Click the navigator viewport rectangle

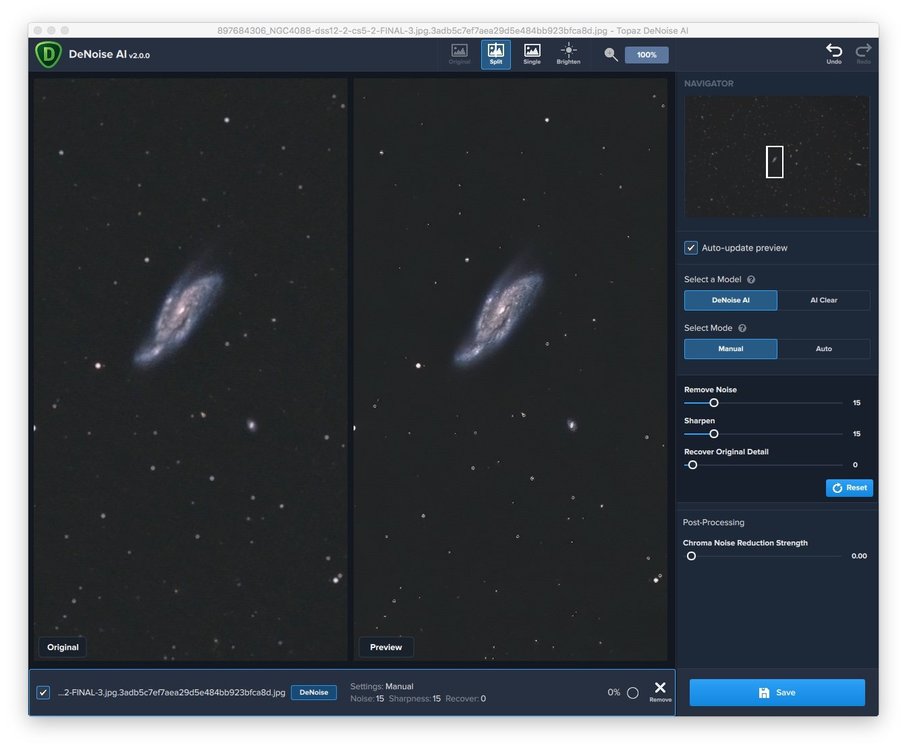(775, 162)
